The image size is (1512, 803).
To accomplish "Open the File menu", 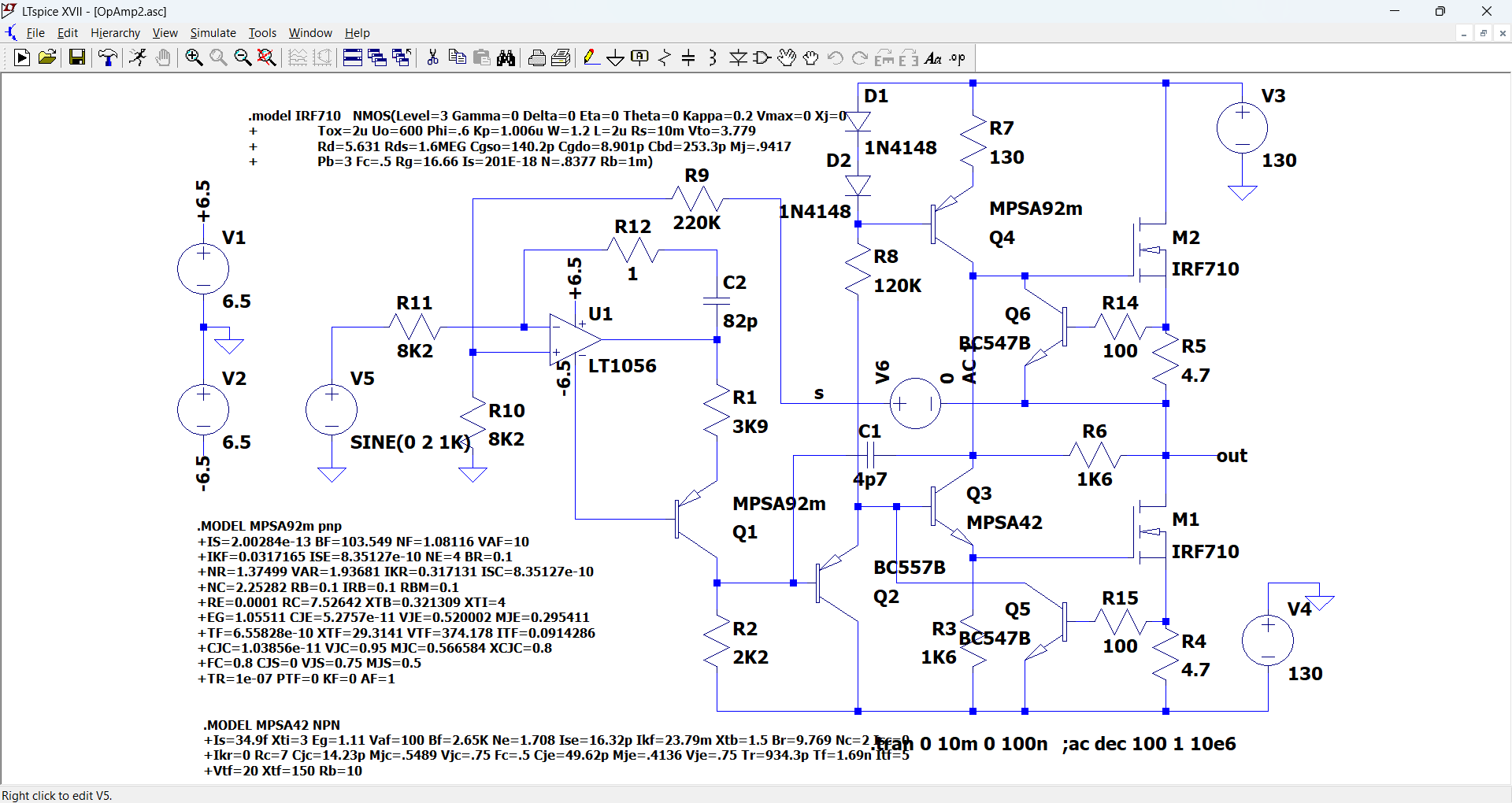I will pos(35,33).
